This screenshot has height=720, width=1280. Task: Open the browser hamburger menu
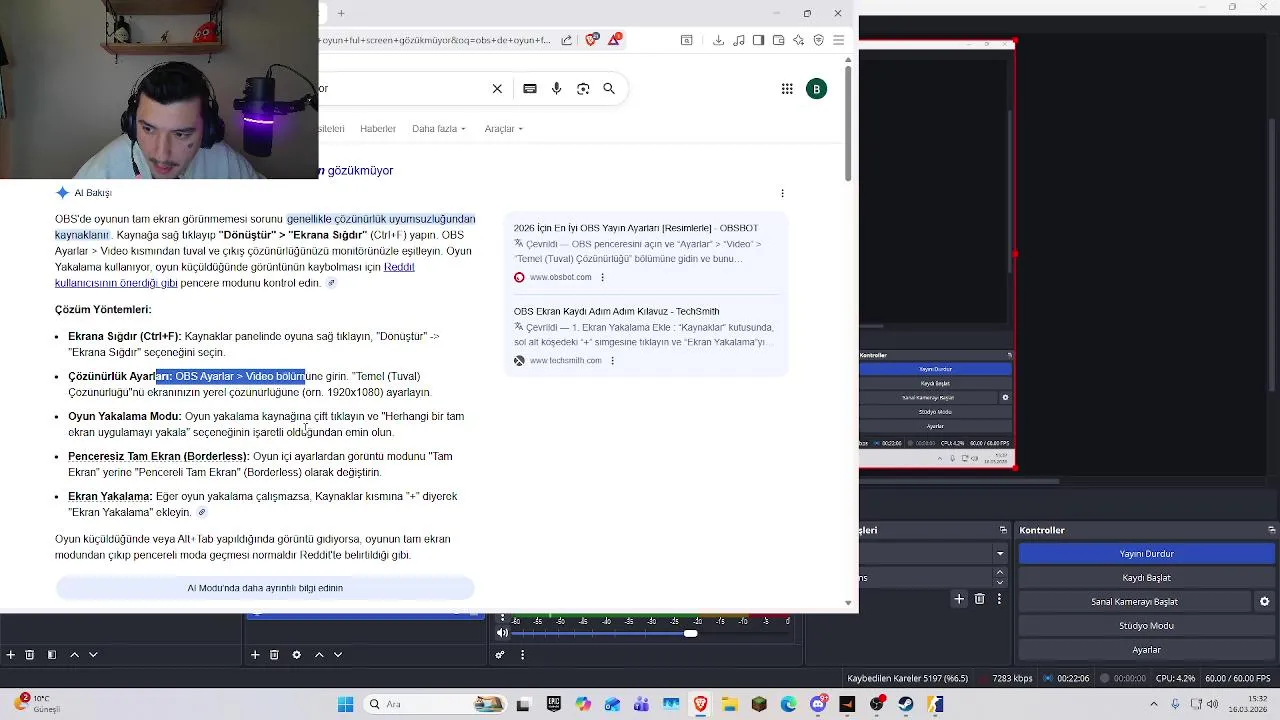click(838, 40)
